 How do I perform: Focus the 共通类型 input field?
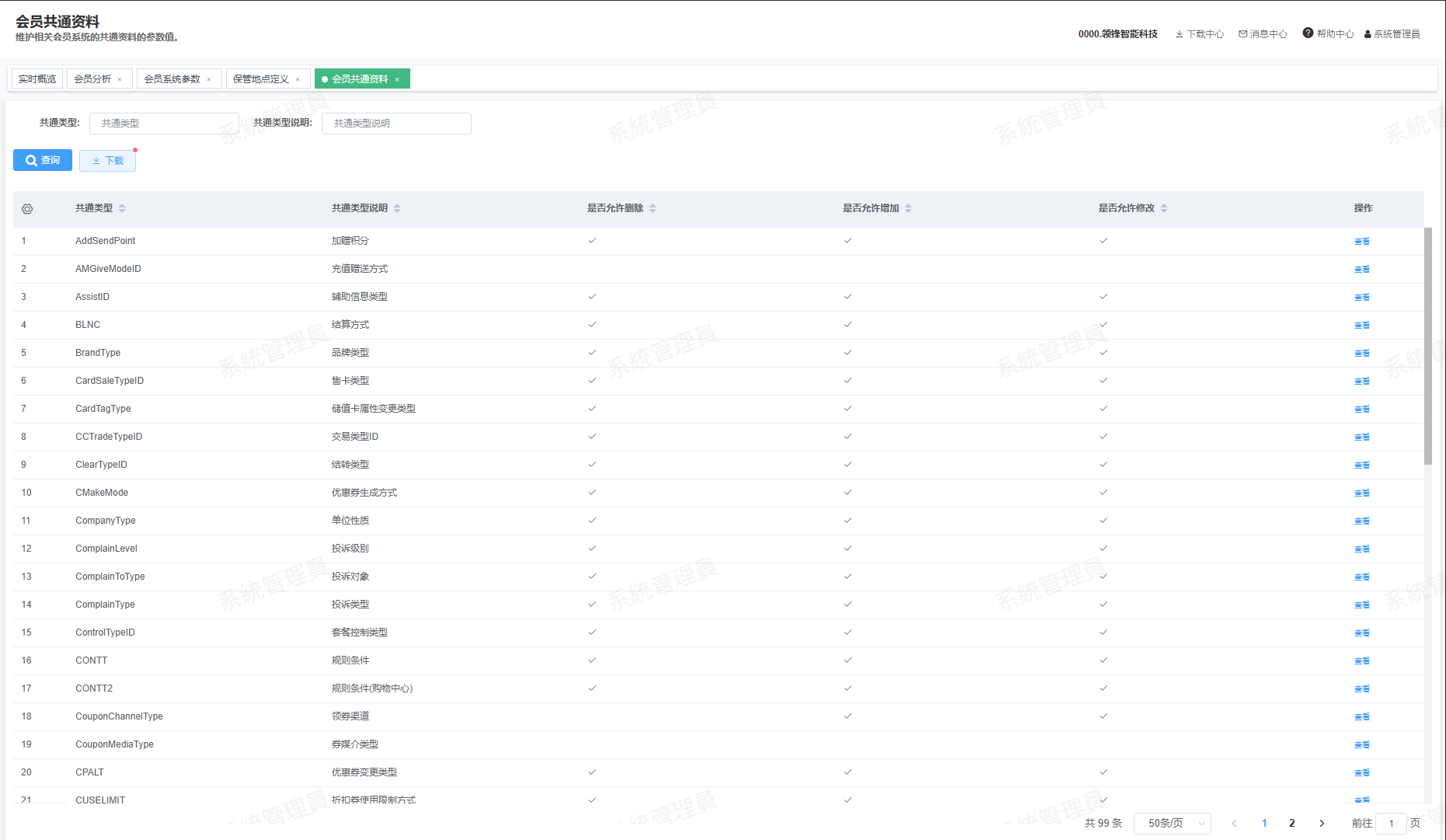click(x=164, y=124)
